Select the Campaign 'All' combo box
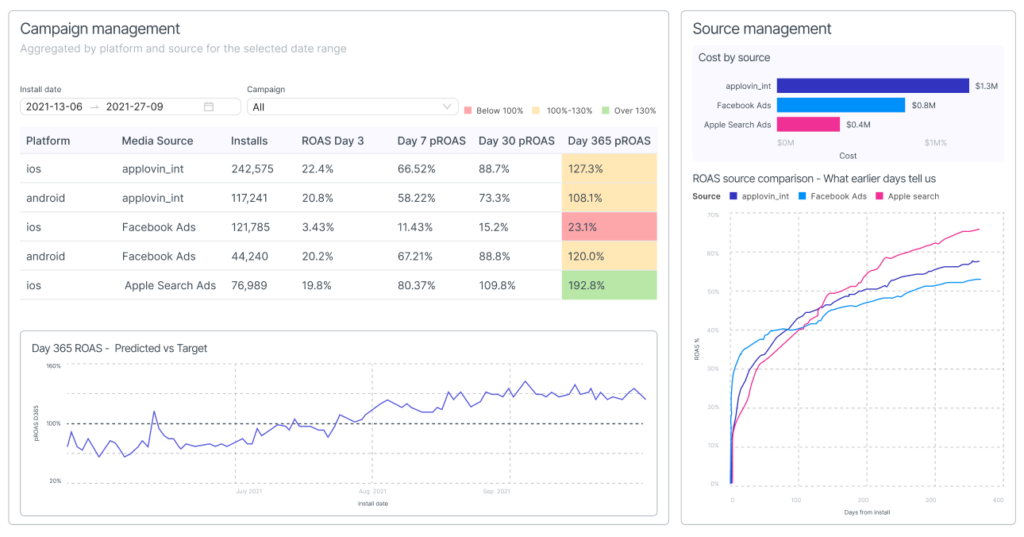Image resolution: width=1024 pixels, height=537 pixels. pos(351,106)
